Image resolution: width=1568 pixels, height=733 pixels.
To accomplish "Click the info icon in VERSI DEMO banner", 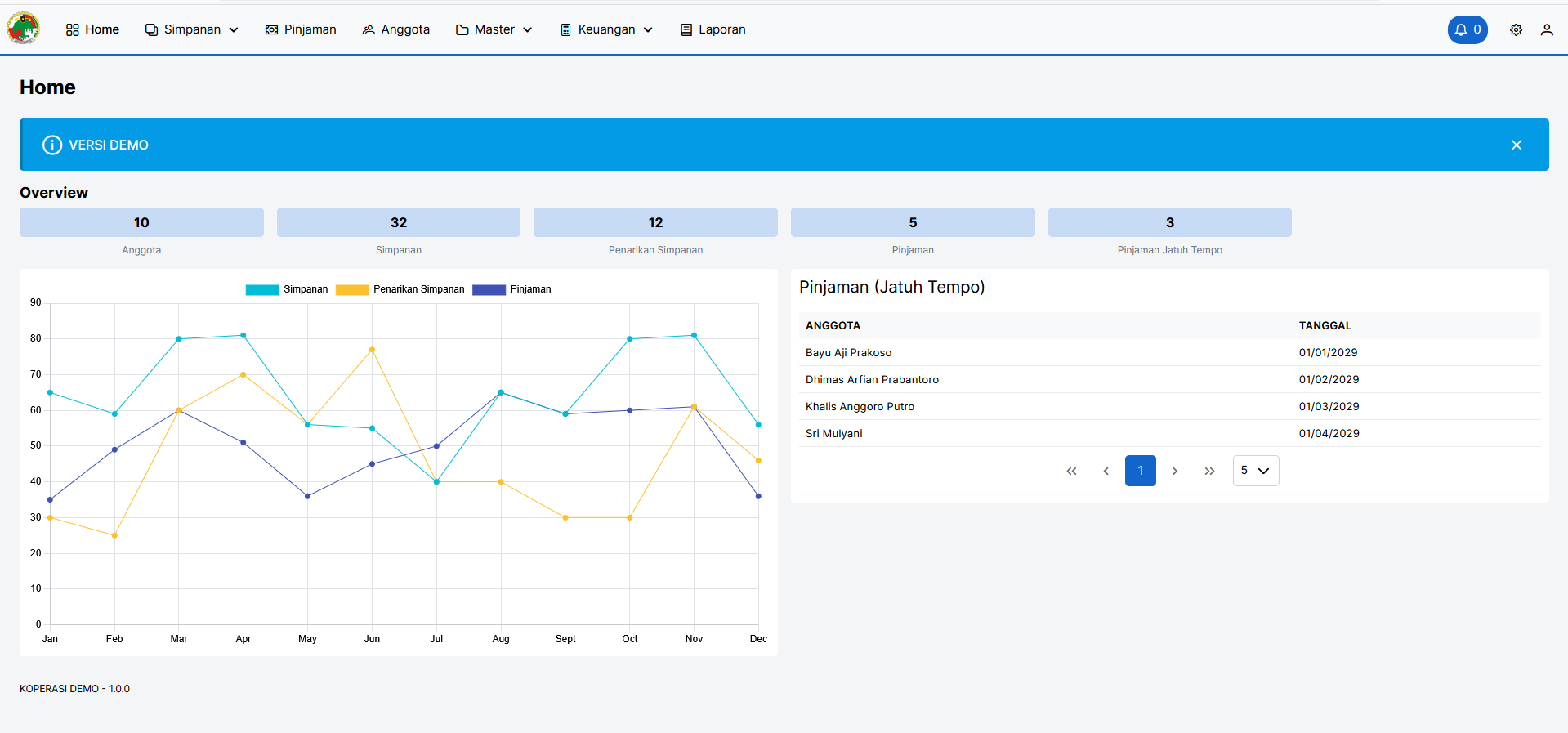I will [52, 145].
